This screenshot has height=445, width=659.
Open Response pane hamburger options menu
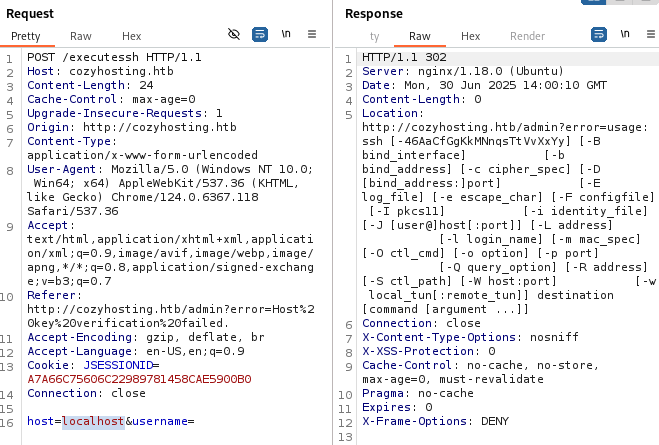[x=651, y=34]
